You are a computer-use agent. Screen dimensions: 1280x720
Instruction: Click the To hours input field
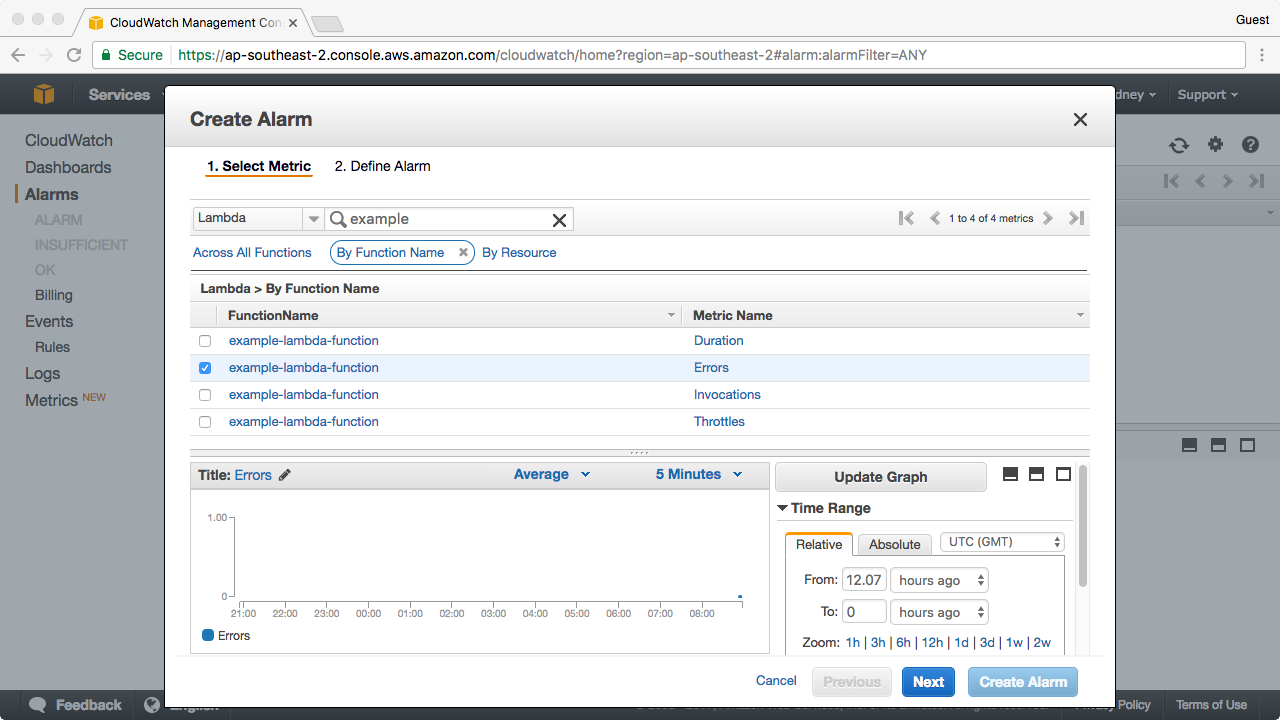(x=864, y=612)
